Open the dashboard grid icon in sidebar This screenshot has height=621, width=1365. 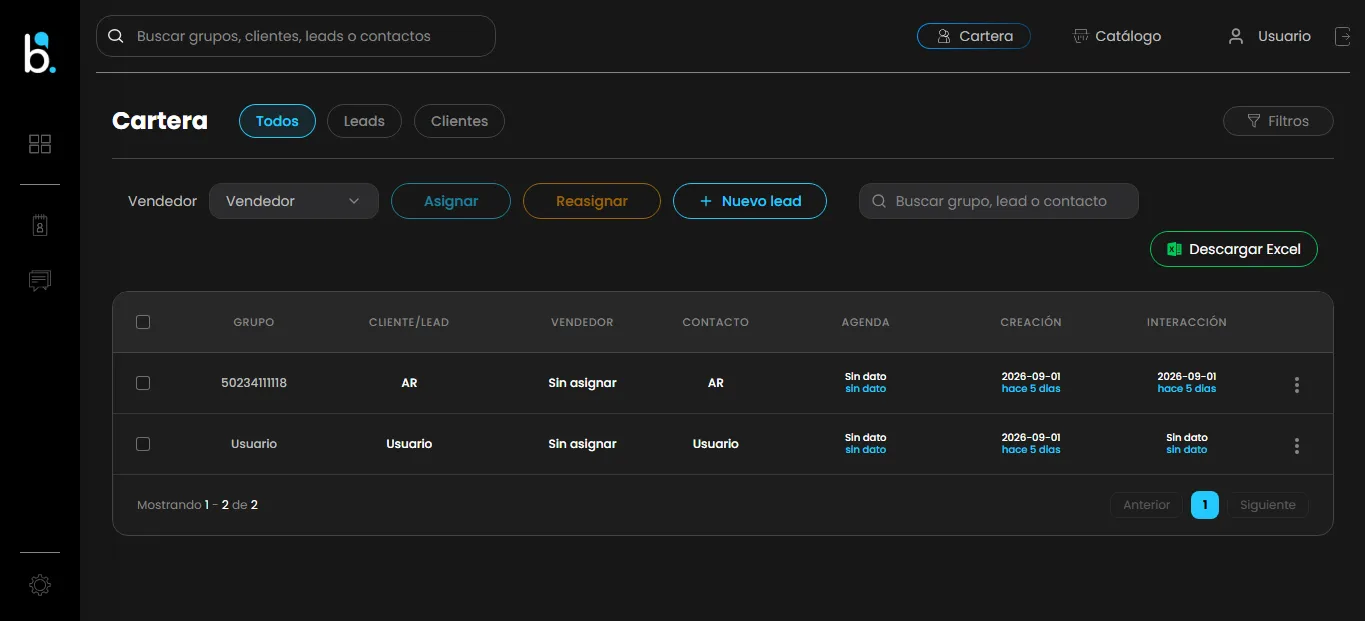pos(40,144)
